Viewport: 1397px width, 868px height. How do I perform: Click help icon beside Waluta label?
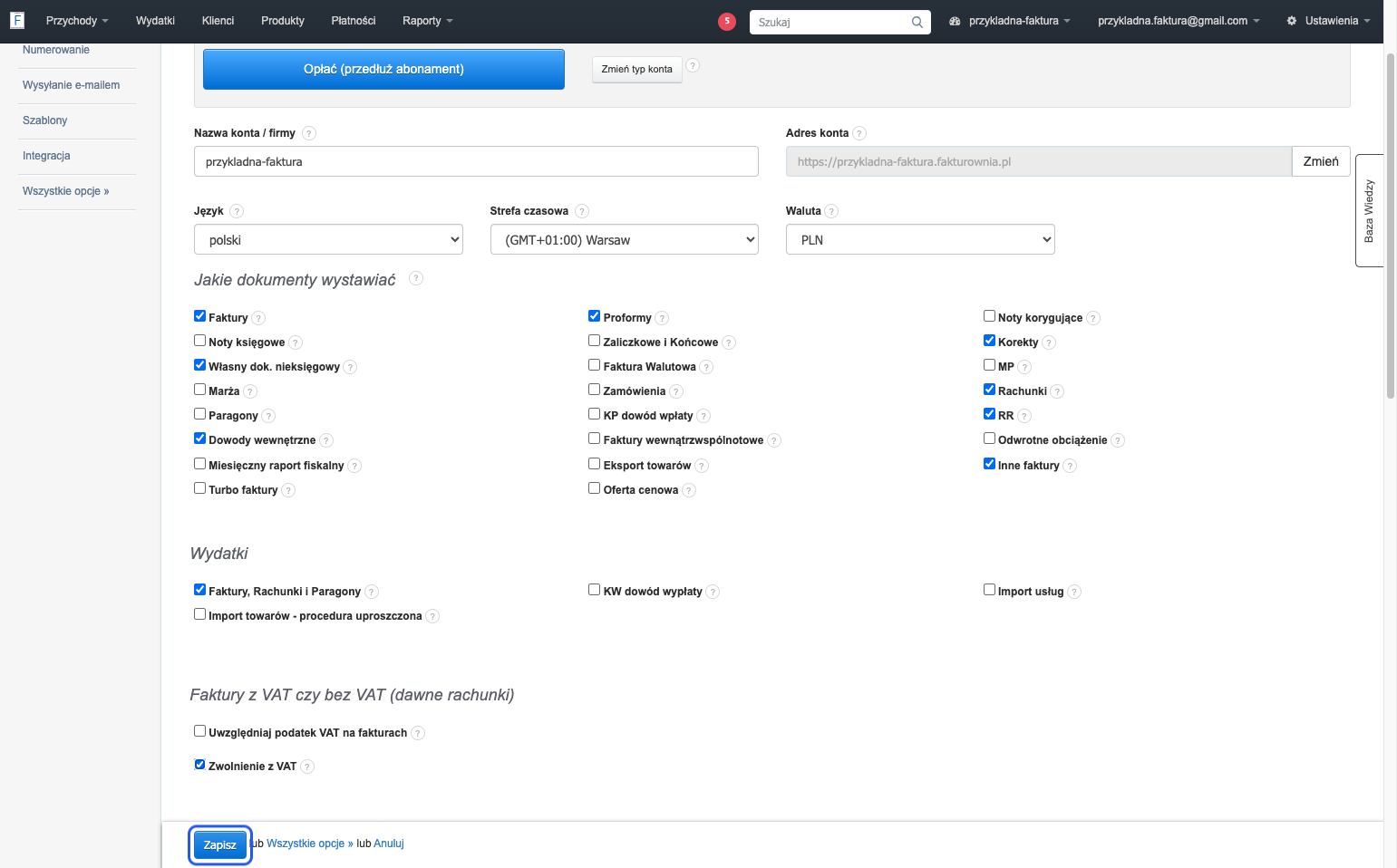(x=831, y=211)
